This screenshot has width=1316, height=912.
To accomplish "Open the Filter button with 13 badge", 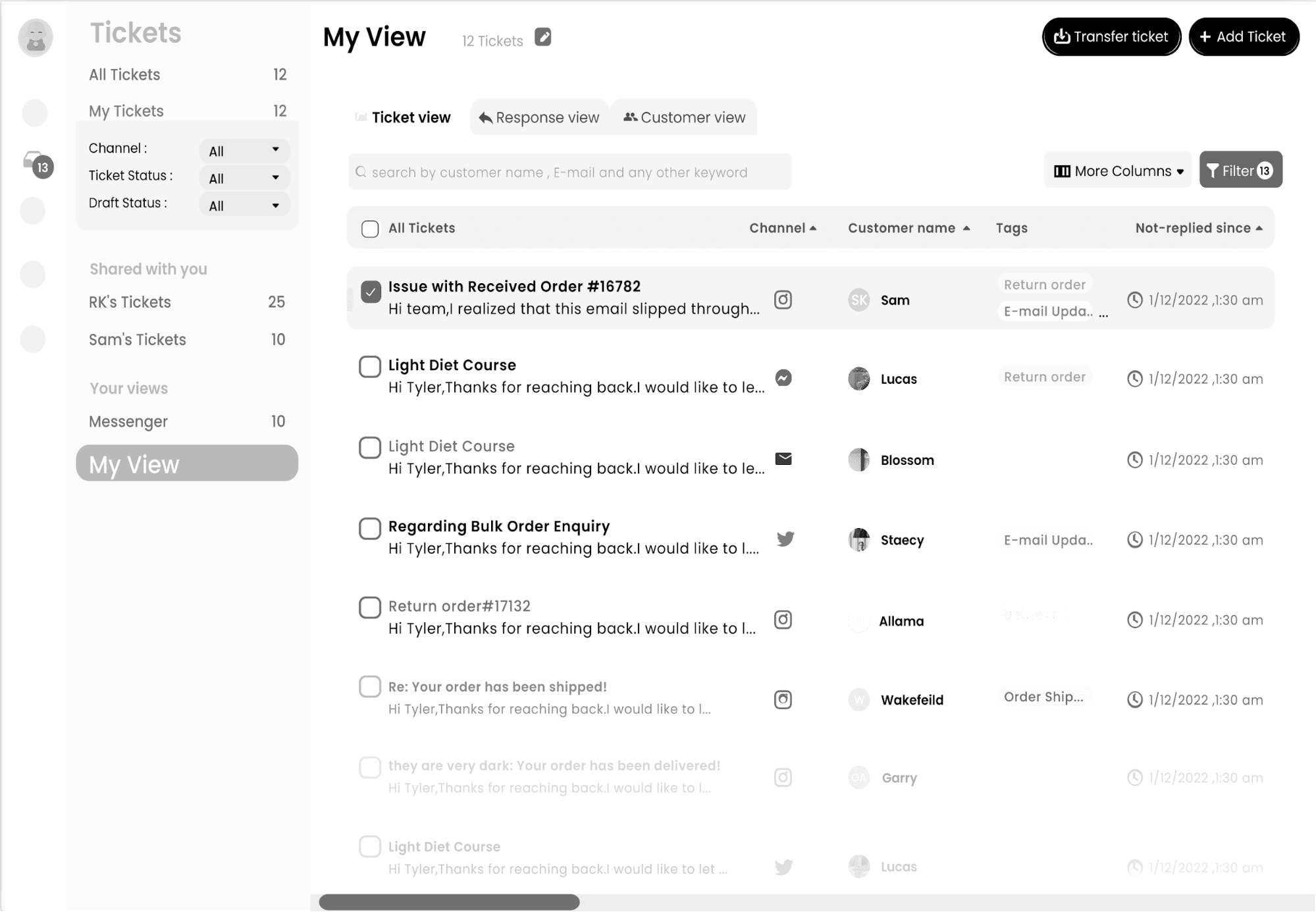I will [x=1240, y=170].
